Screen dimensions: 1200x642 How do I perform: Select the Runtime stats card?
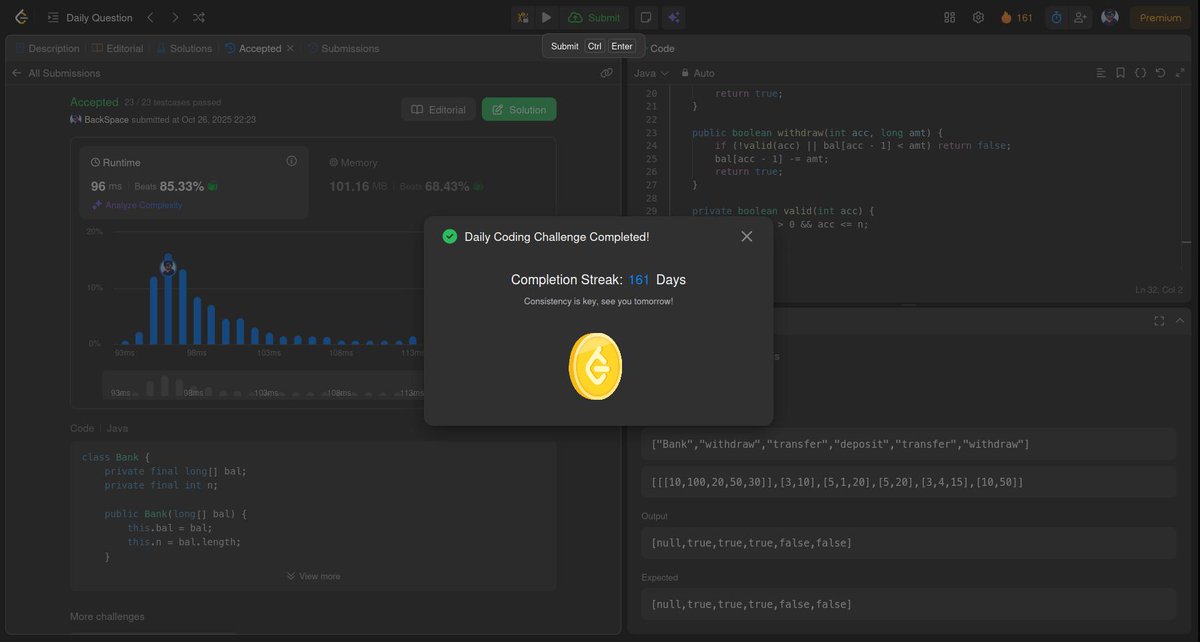pyautogui.click(x=195, y=182)
